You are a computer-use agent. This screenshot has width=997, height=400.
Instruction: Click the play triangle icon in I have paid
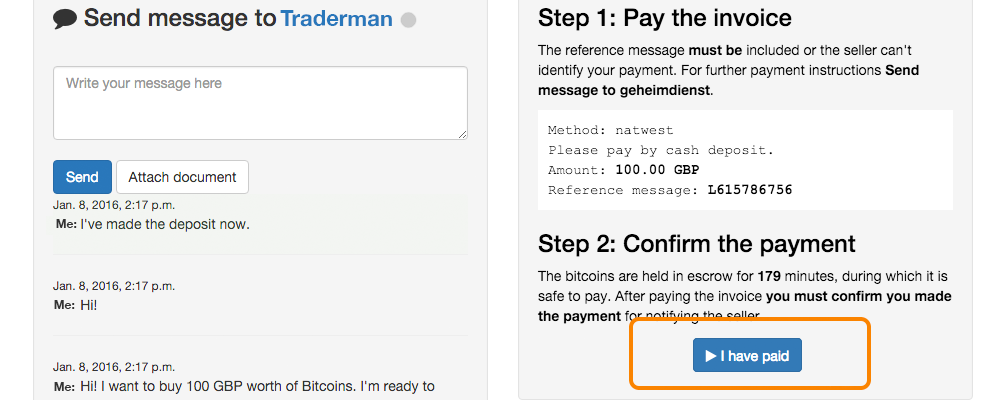[x=711, y=355]
